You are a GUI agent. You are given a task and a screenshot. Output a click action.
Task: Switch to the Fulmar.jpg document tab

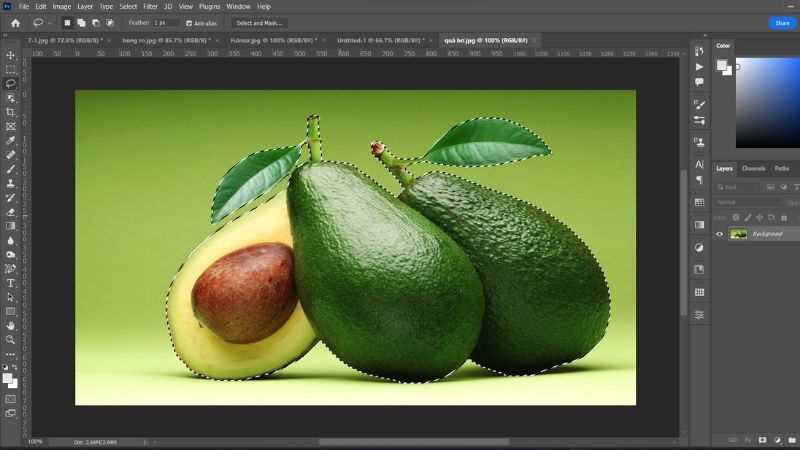pos(273,40)
